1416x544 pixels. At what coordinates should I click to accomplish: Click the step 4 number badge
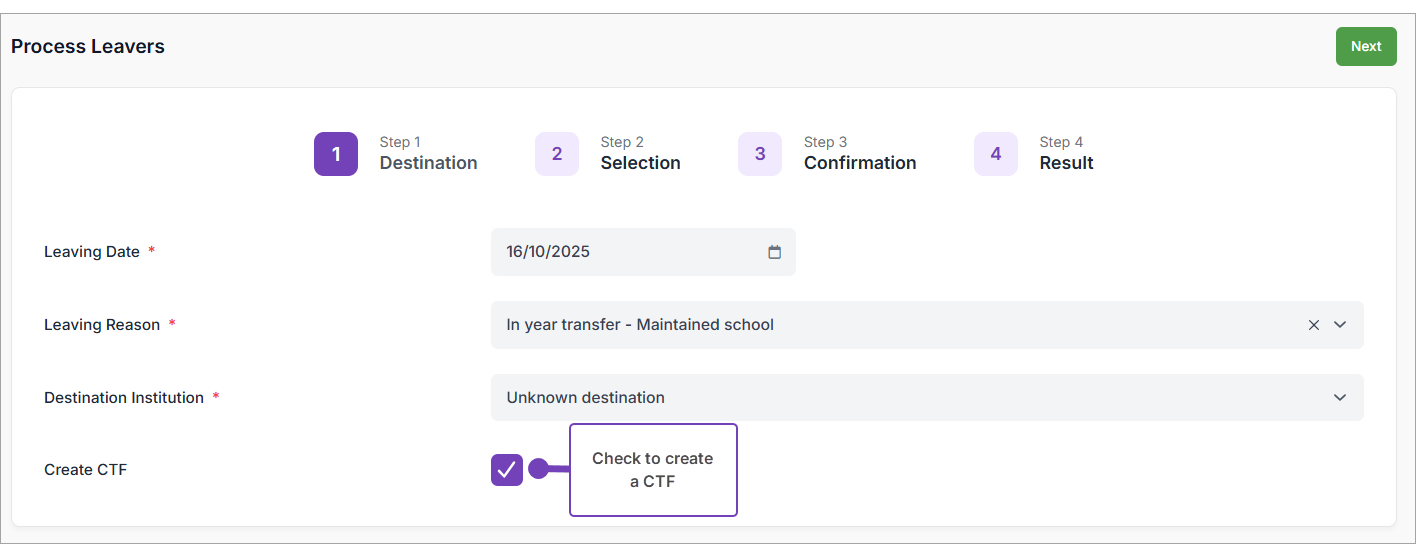tap(996, 154)
